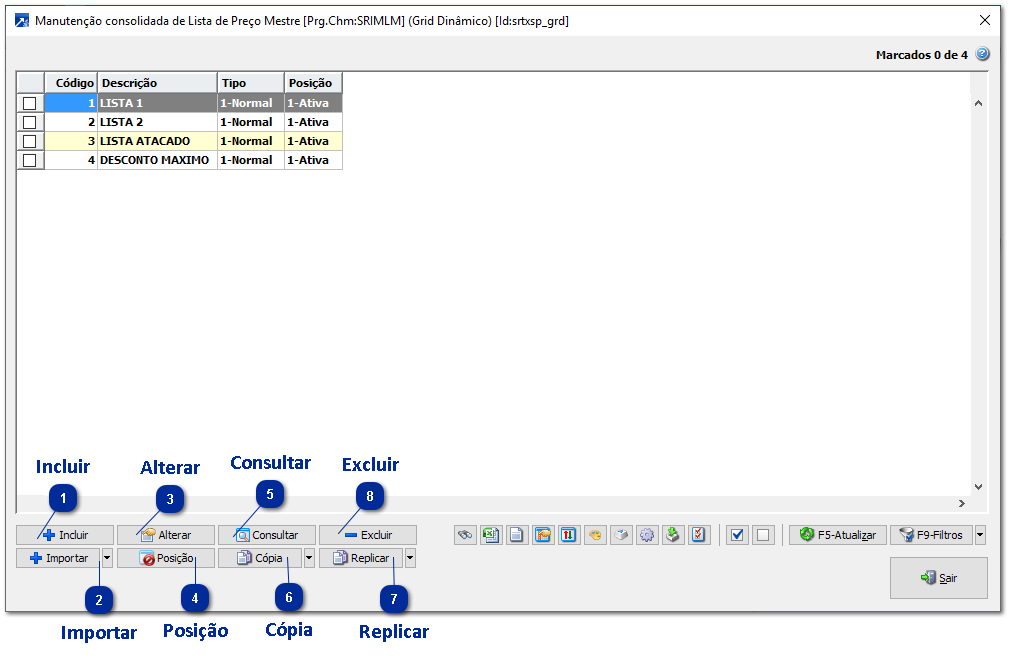Click the Alterar button
The image size is (1010, 661).
click(166, 535)
